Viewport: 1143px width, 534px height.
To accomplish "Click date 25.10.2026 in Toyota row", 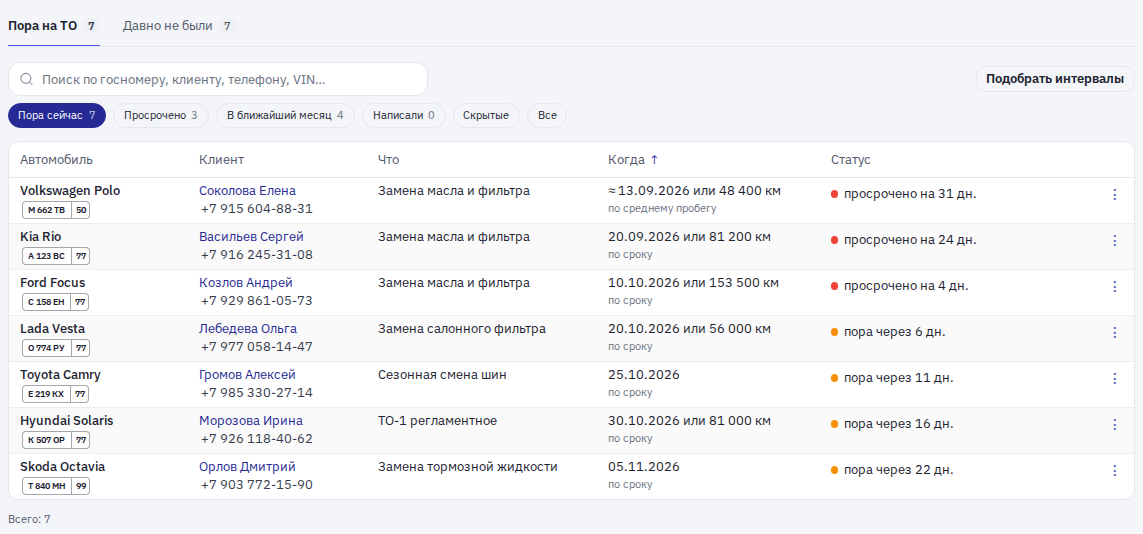I will point(644,374).
